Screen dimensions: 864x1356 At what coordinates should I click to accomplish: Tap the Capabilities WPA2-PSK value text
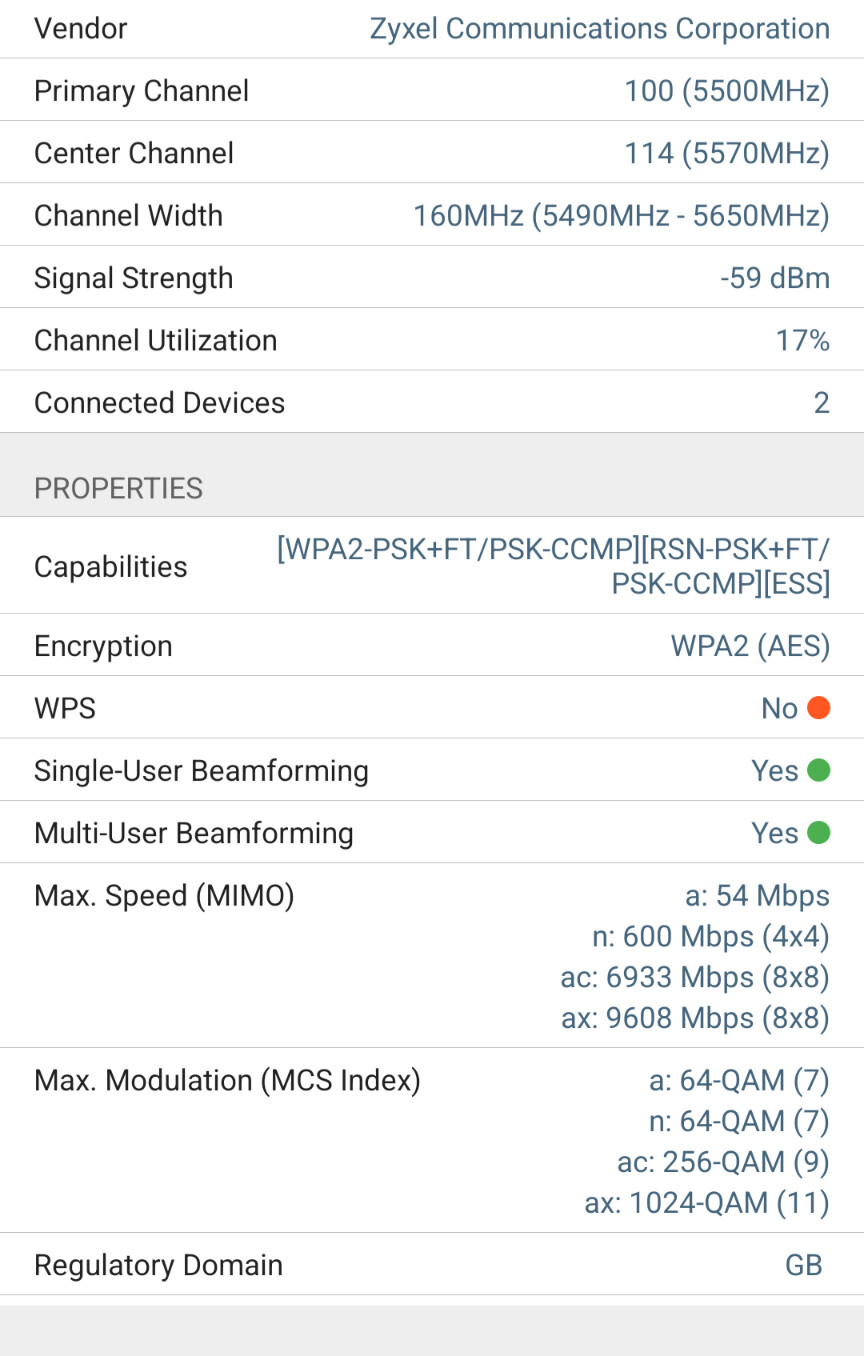(554, 566)
